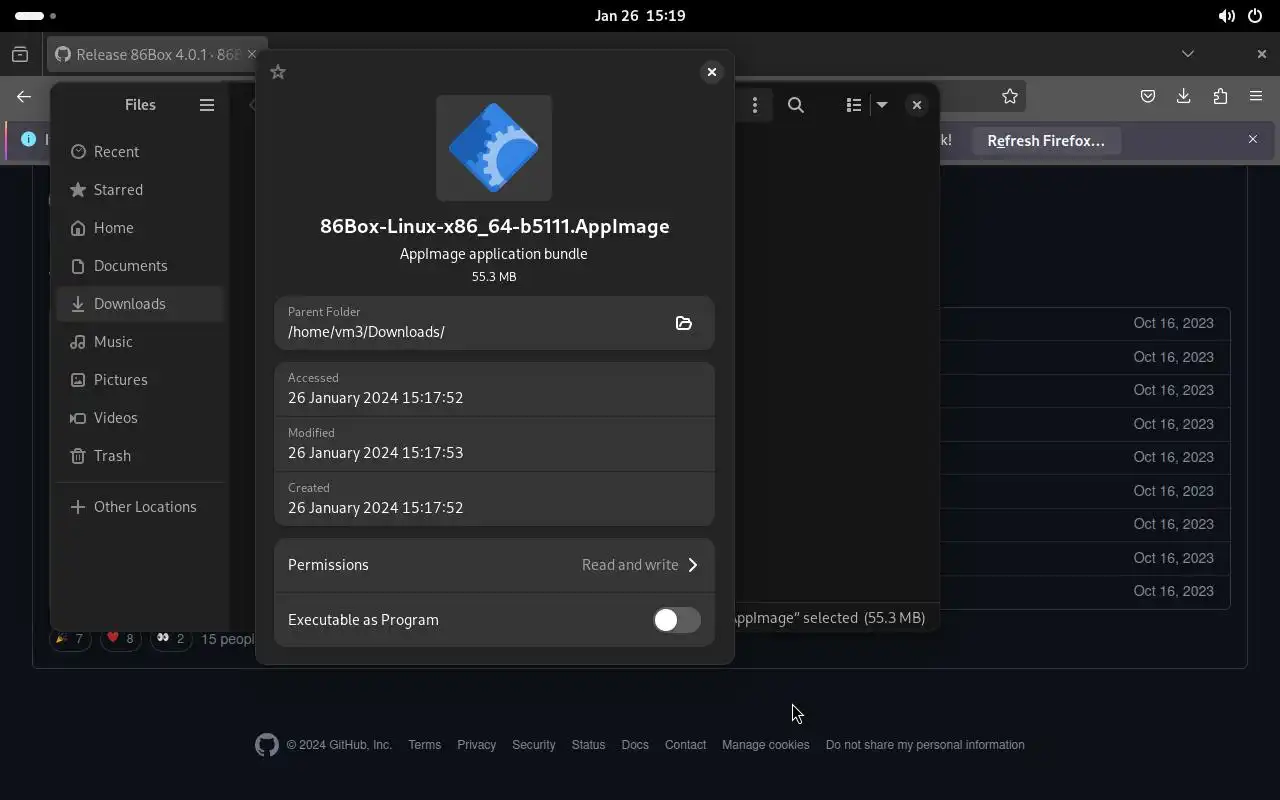Image resolution: width=1280 pixels, height=800 pixels.
Task: Open Security footer link
Action: coord(534,745)
